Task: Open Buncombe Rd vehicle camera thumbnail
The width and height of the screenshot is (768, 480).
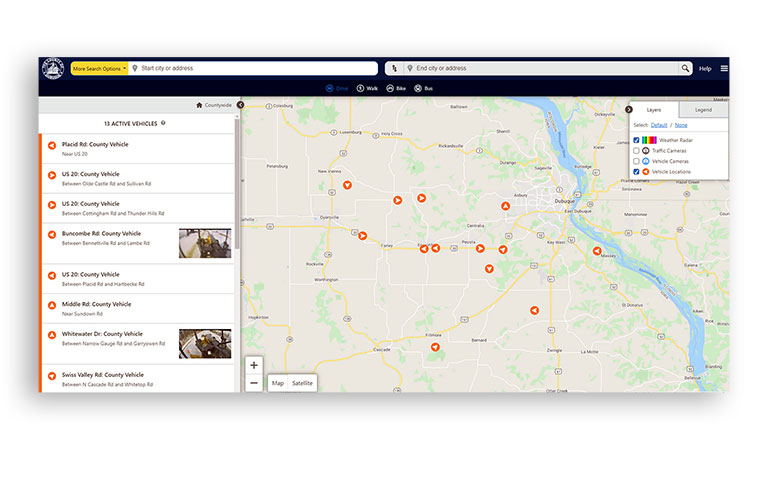Action: (x=205, y=243)
